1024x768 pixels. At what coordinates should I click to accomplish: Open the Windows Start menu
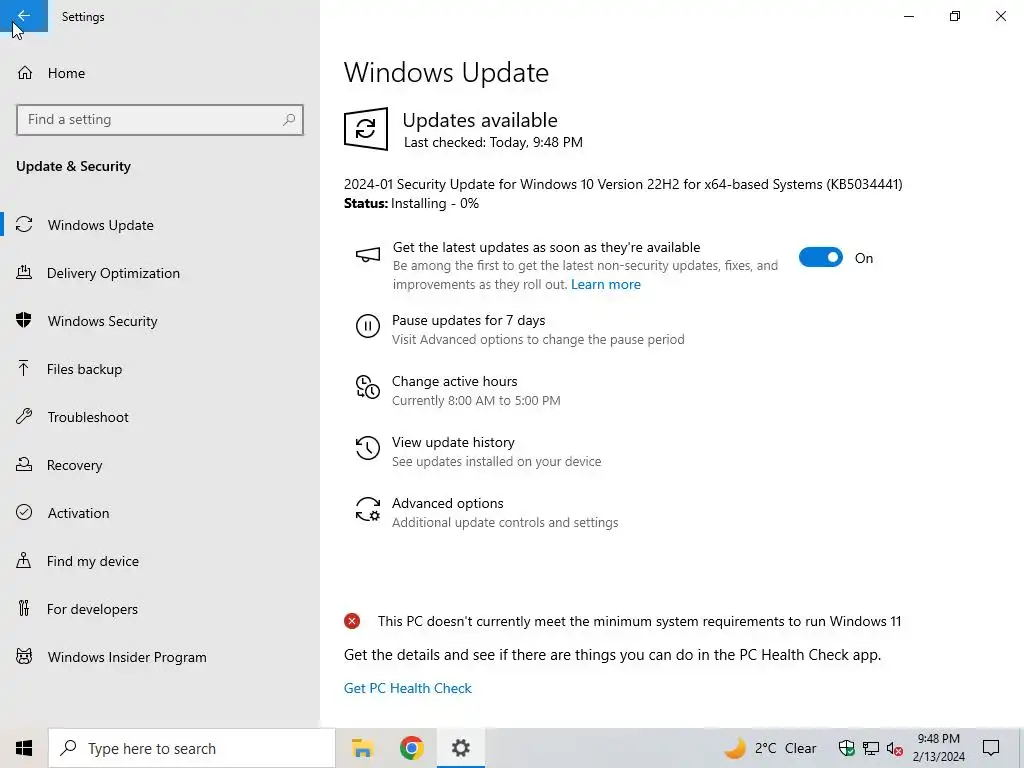(x=24, y=748)
